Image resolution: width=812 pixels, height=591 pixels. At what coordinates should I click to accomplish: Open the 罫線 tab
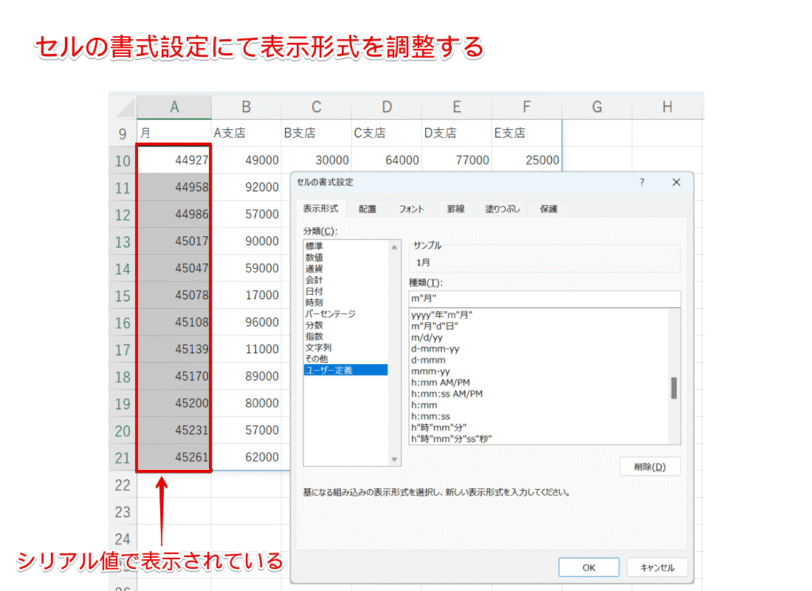456,209
